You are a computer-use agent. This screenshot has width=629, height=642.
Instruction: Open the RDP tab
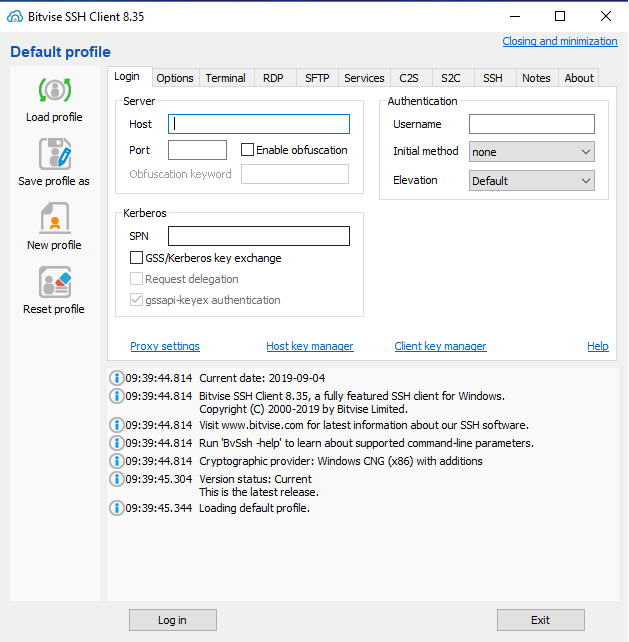273,78
